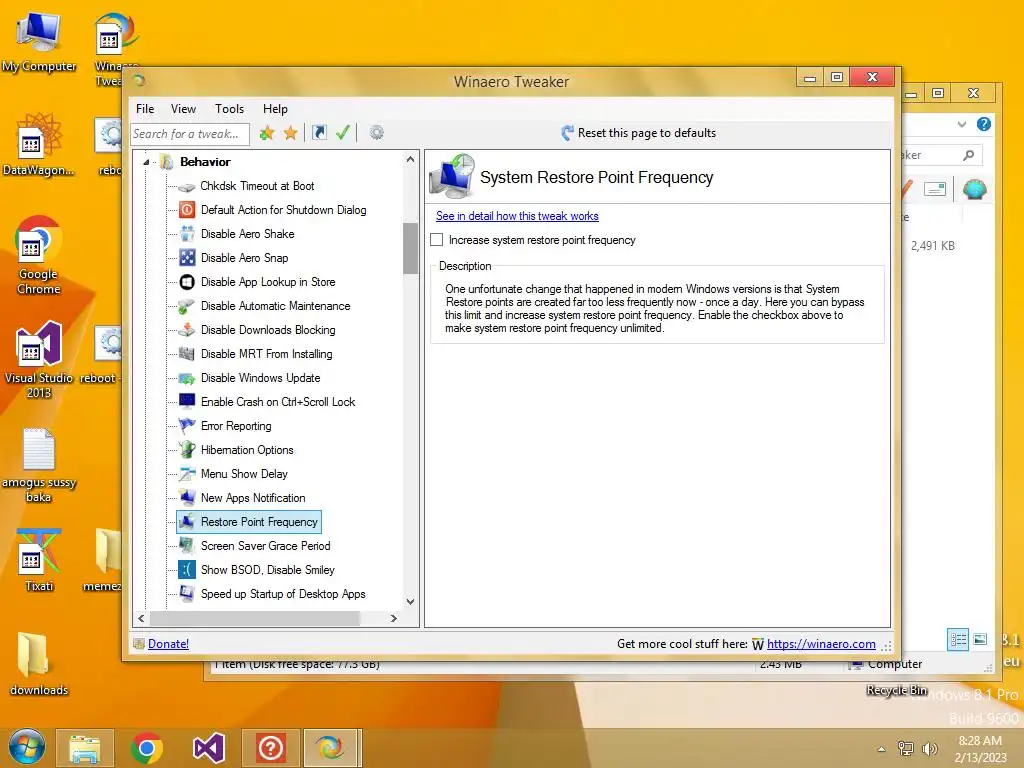Click the New Apps Notification icon
The image size is (1024, 768).
[187, 498]
